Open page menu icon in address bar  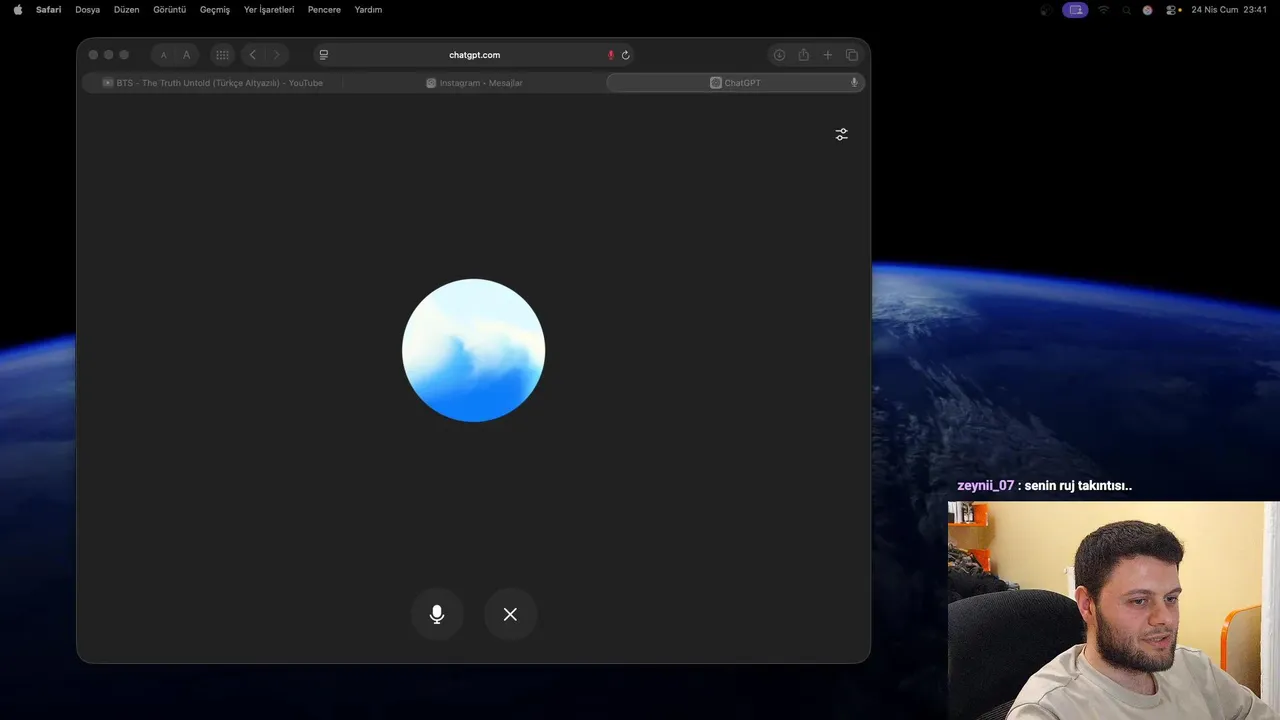click(x=324, y=55)
